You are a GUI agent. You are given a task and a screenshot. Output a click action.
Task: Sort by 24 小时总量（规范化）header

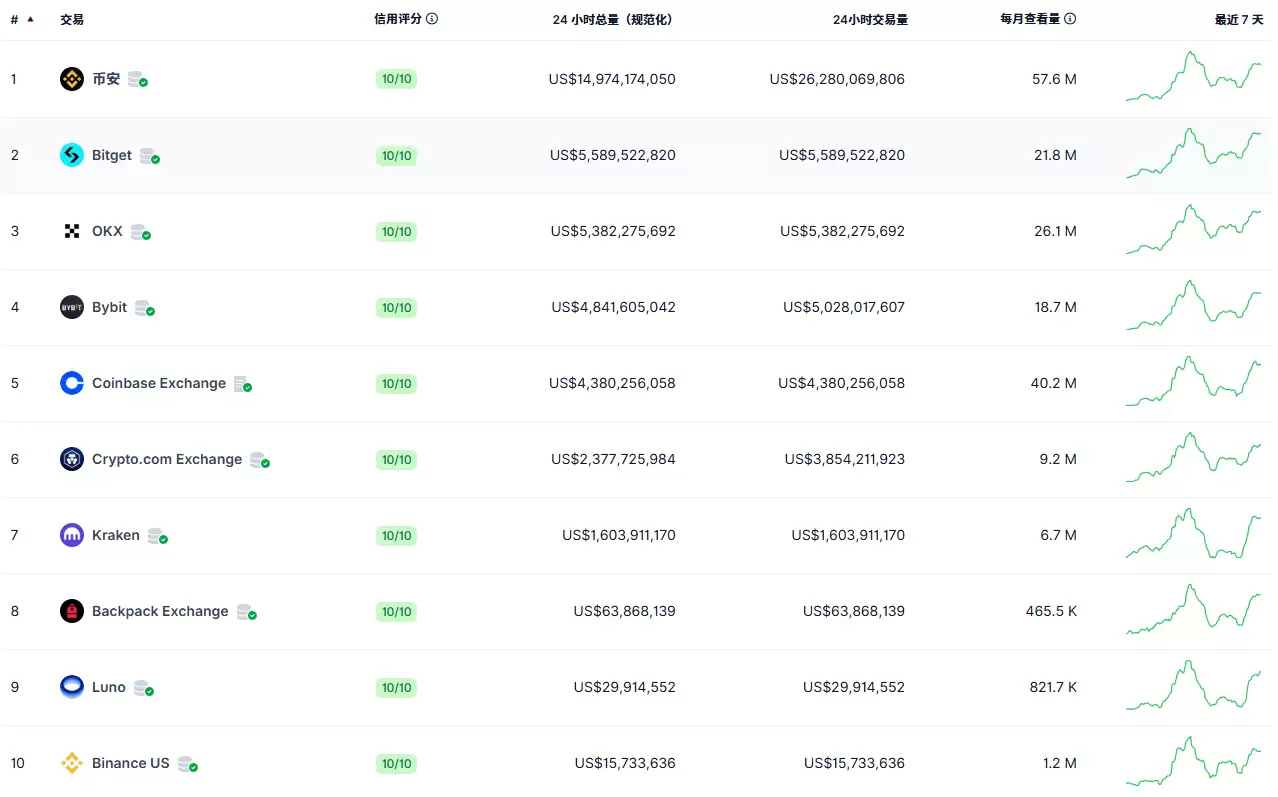pyautogui.click(x=612, y=19)
